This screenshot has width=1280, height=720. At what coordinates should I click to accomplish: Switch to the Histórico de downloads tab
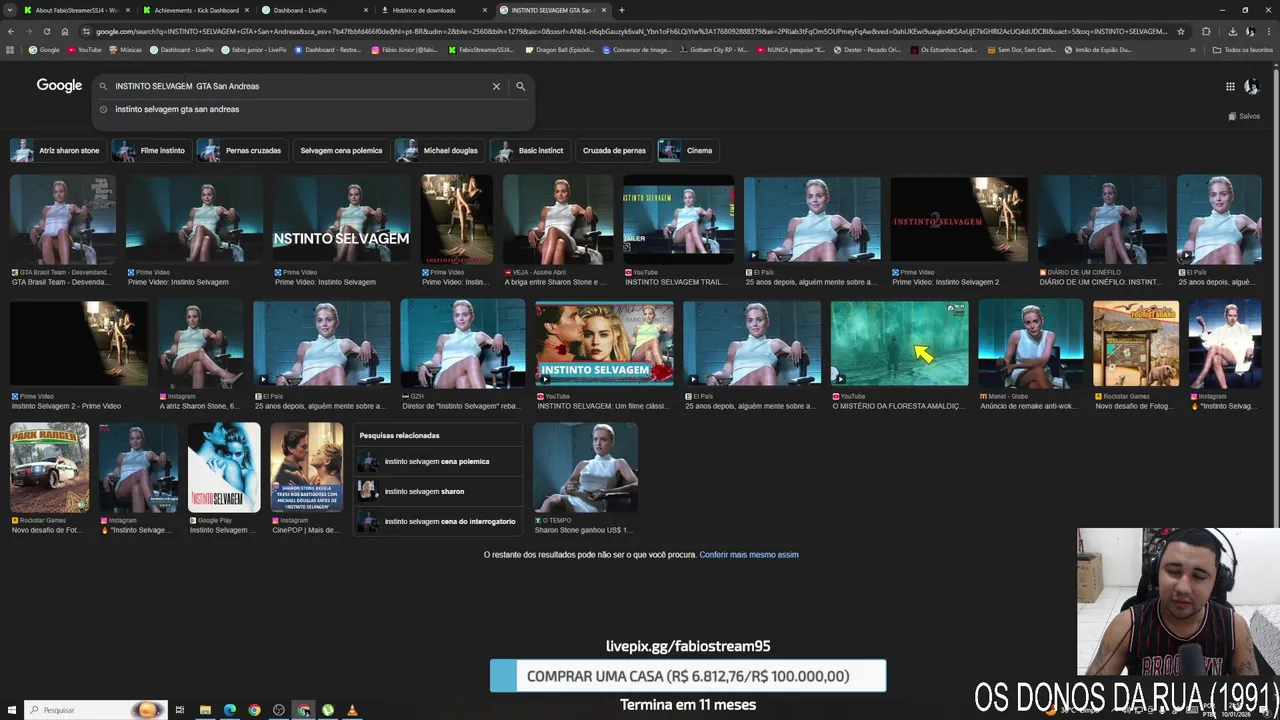tap(434, 10)
